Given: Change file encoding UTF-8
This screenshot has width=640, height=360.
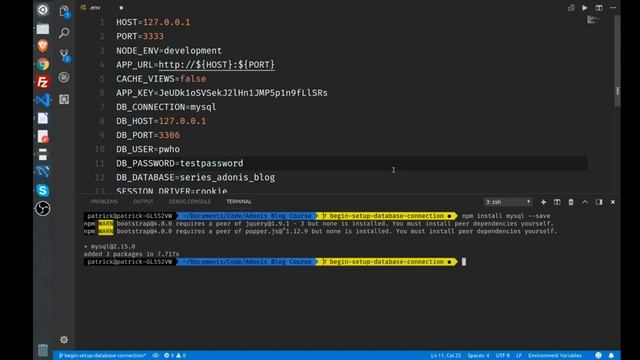Looking at the screenshot, I should coord(502,356).
